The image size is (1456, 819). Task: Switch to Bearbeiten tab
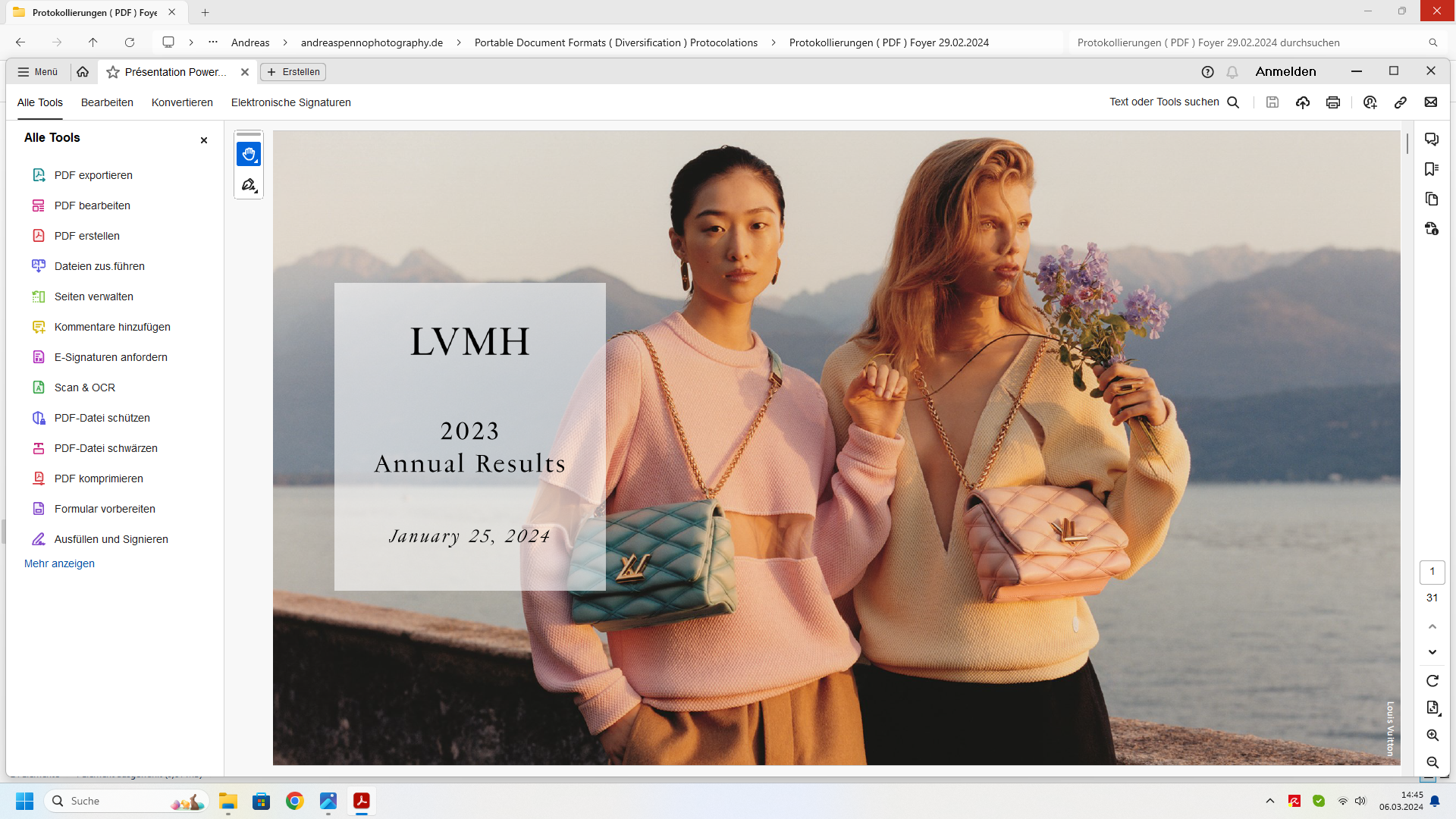(x=107, y=102)
